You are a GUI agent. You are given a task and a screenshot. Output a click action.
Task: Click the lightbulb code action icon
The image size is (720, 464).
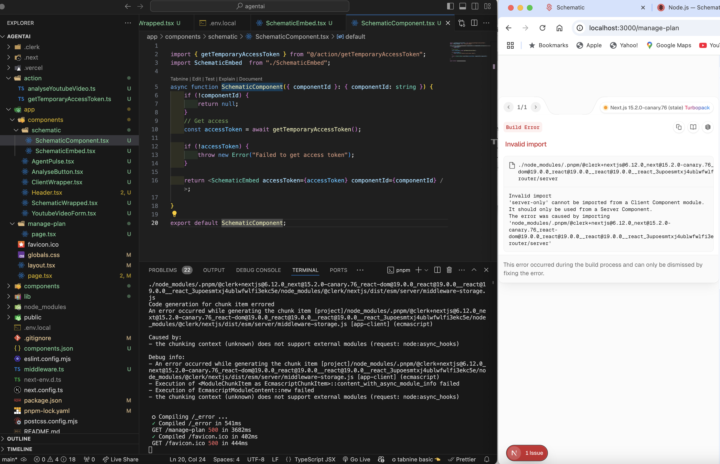174,214
